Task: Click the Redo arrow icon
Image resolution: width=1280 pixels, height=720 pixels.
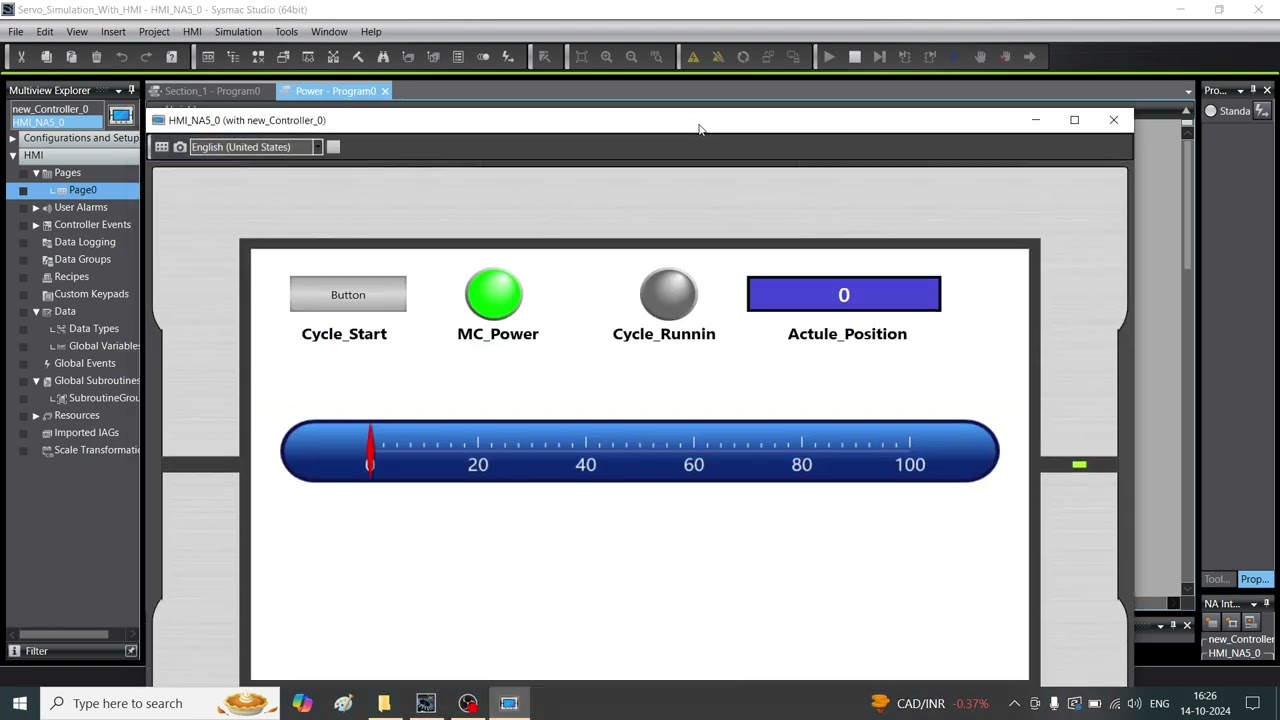Action: (x=146, y=57)
